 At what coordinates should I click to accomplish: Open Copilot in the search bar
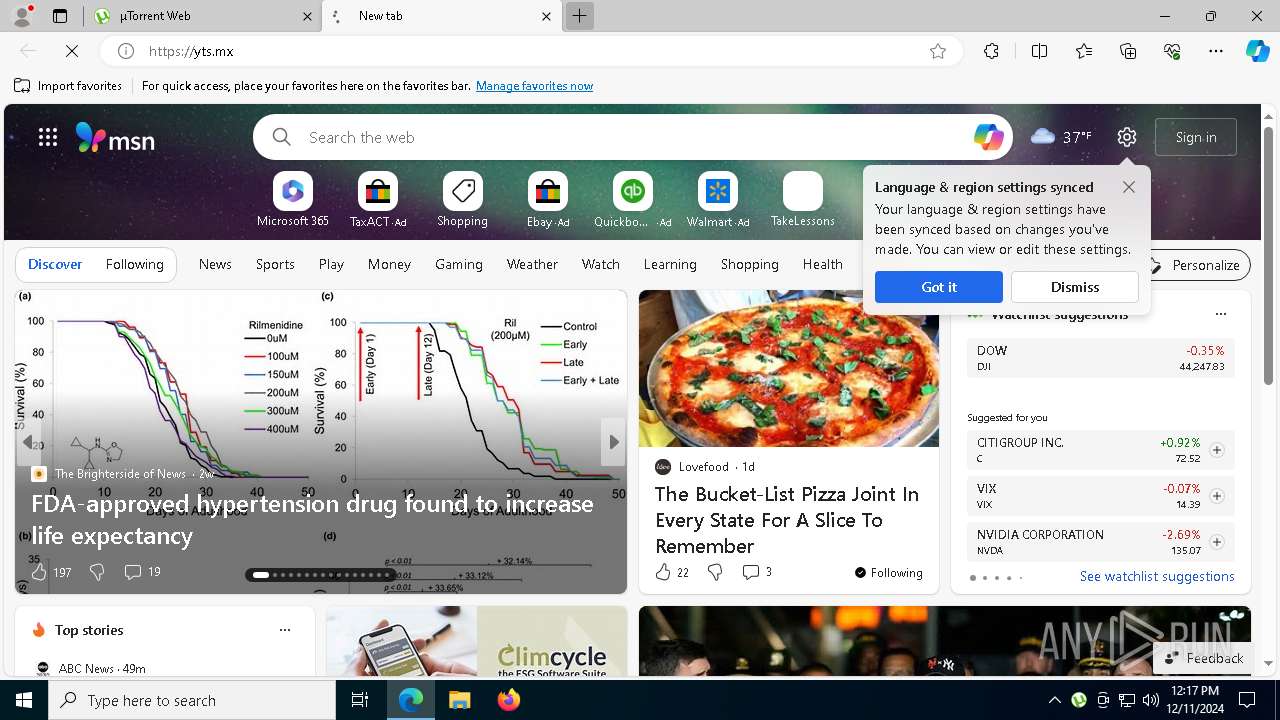pos(988,137)
